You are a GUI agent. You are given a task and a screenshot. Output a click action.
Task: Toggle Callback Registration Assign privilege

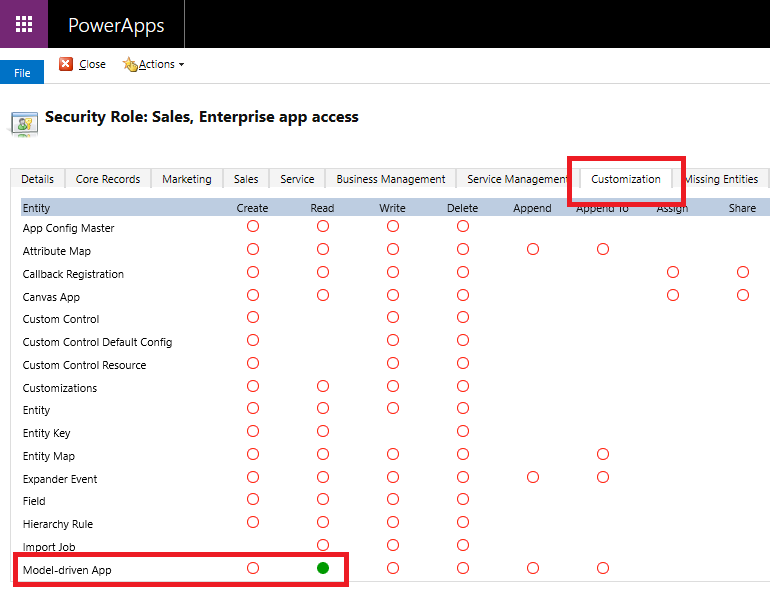pos(672,272)
